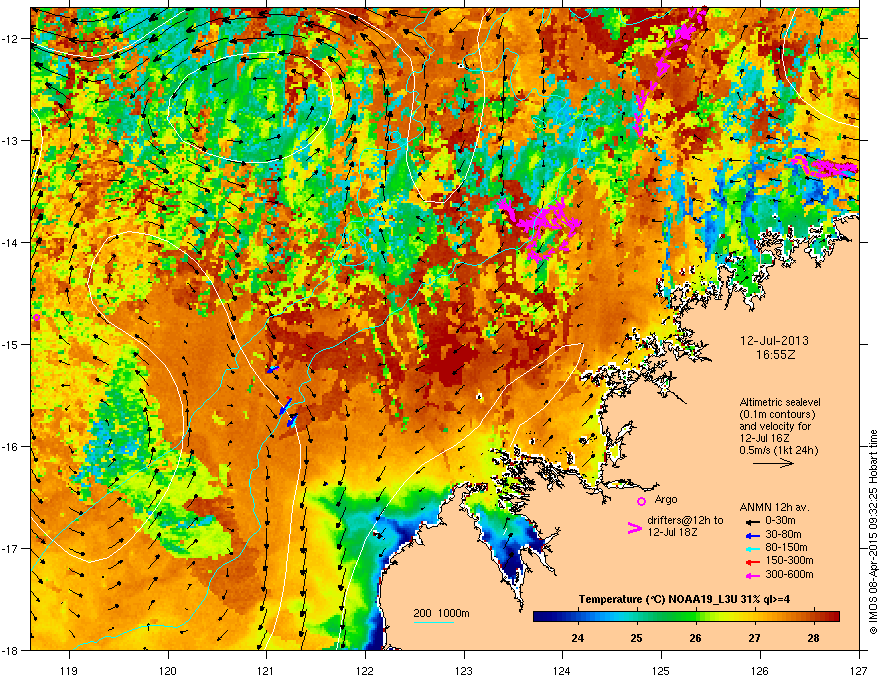
Task: Click the longitude axis label 123
Action: (x=464, y=670)
